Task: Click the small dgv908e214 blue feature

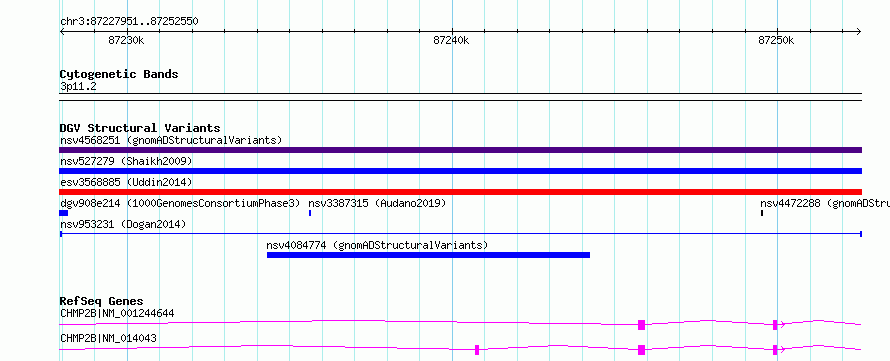Action: pyautogui.click(x=64, y=213)
